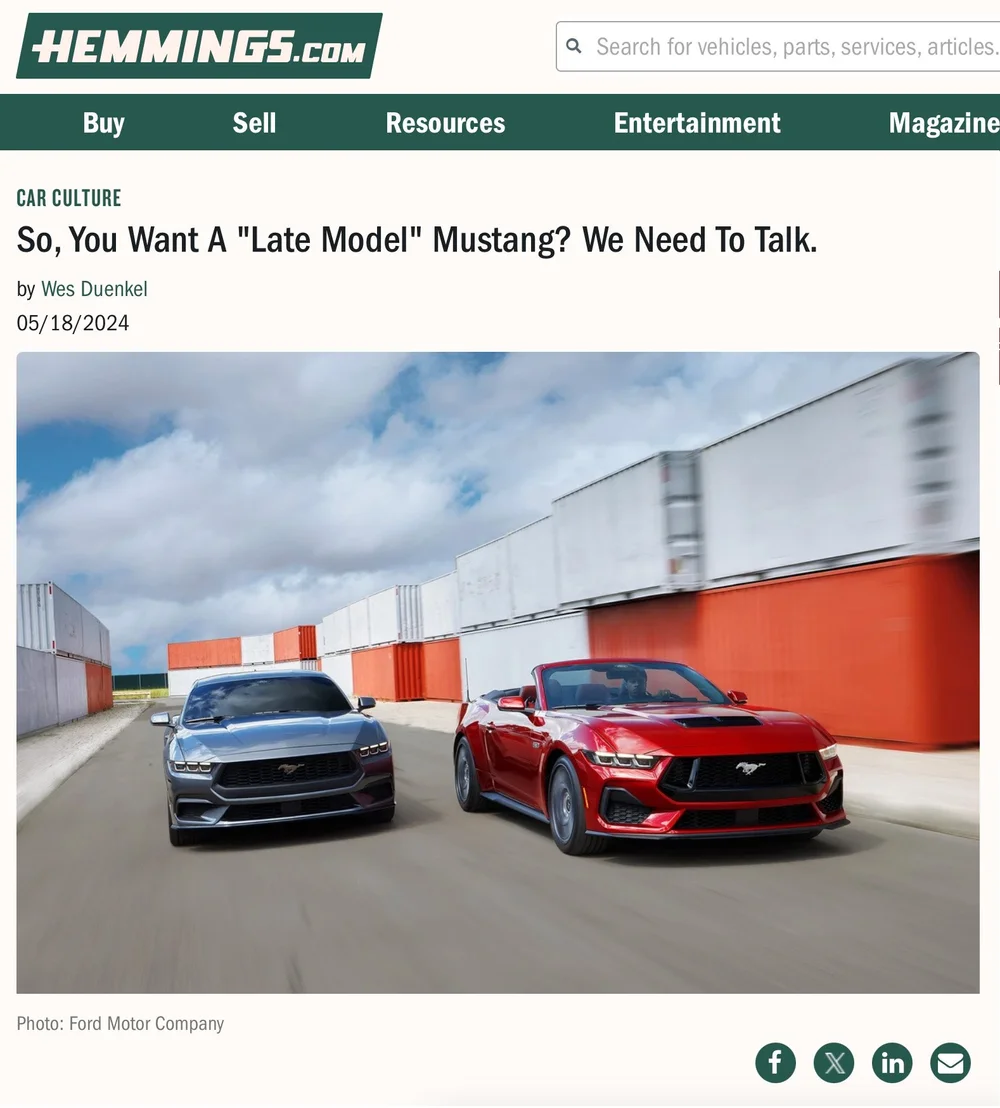Viewport: 1000px width, 1108px height.
Task: Open the Entertainment menu
Action: pos(697,123)
